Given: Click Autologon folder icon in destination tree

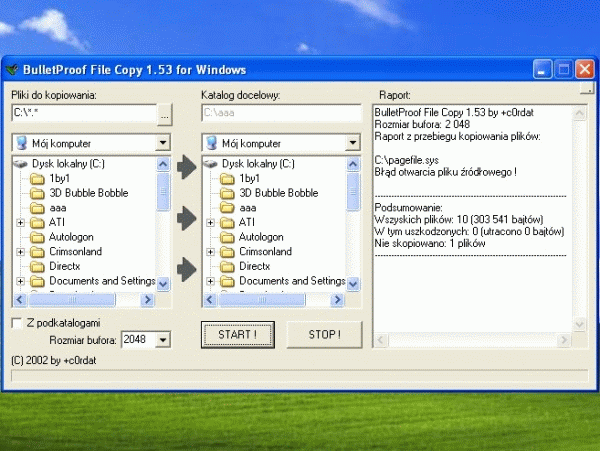Looking at the screenshot, I should (x=227, y=237).
